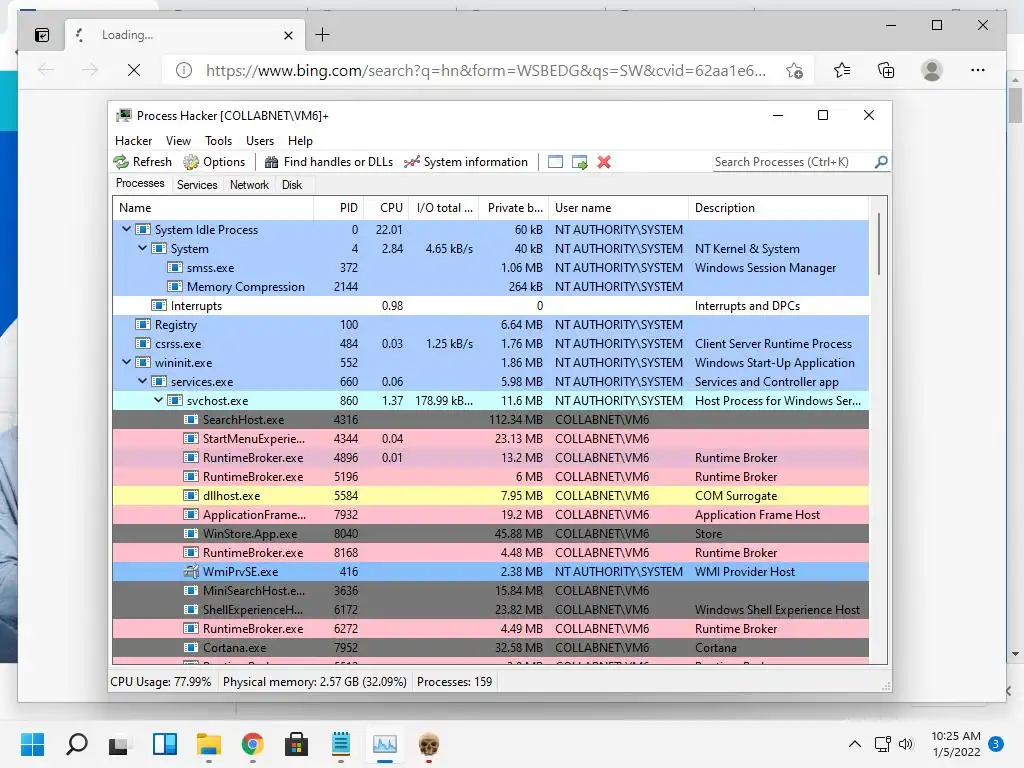The height and width of the screenshot is (768, 1024).
Task: Switch to the Network tab
Action: click(249, 185)
